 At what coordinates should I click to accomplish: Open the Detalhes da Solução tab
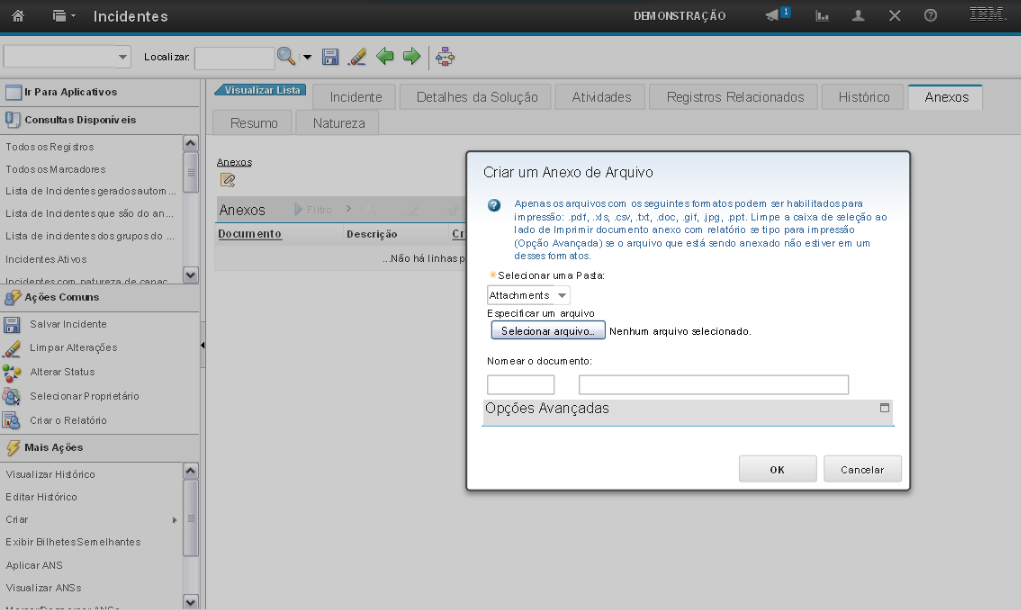[x=476, y=97]
